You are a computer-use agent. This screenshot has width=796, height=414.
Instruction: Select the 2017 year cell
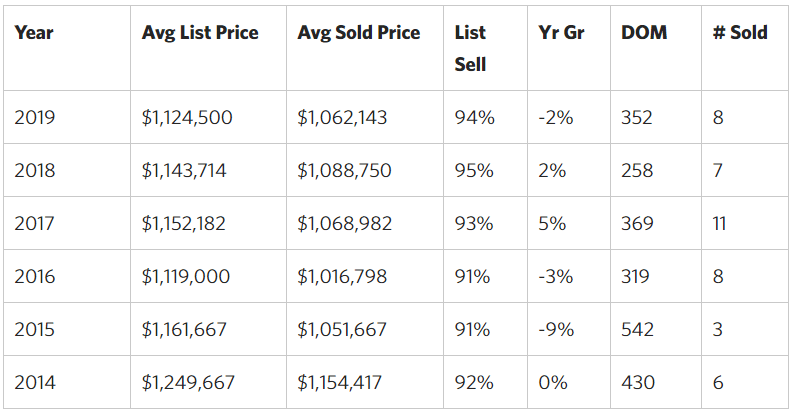coord(35,223)
